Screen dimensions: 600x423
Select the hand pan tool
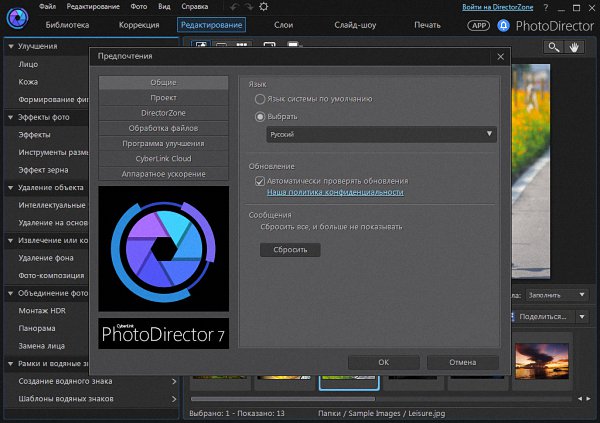coord(575,46)
